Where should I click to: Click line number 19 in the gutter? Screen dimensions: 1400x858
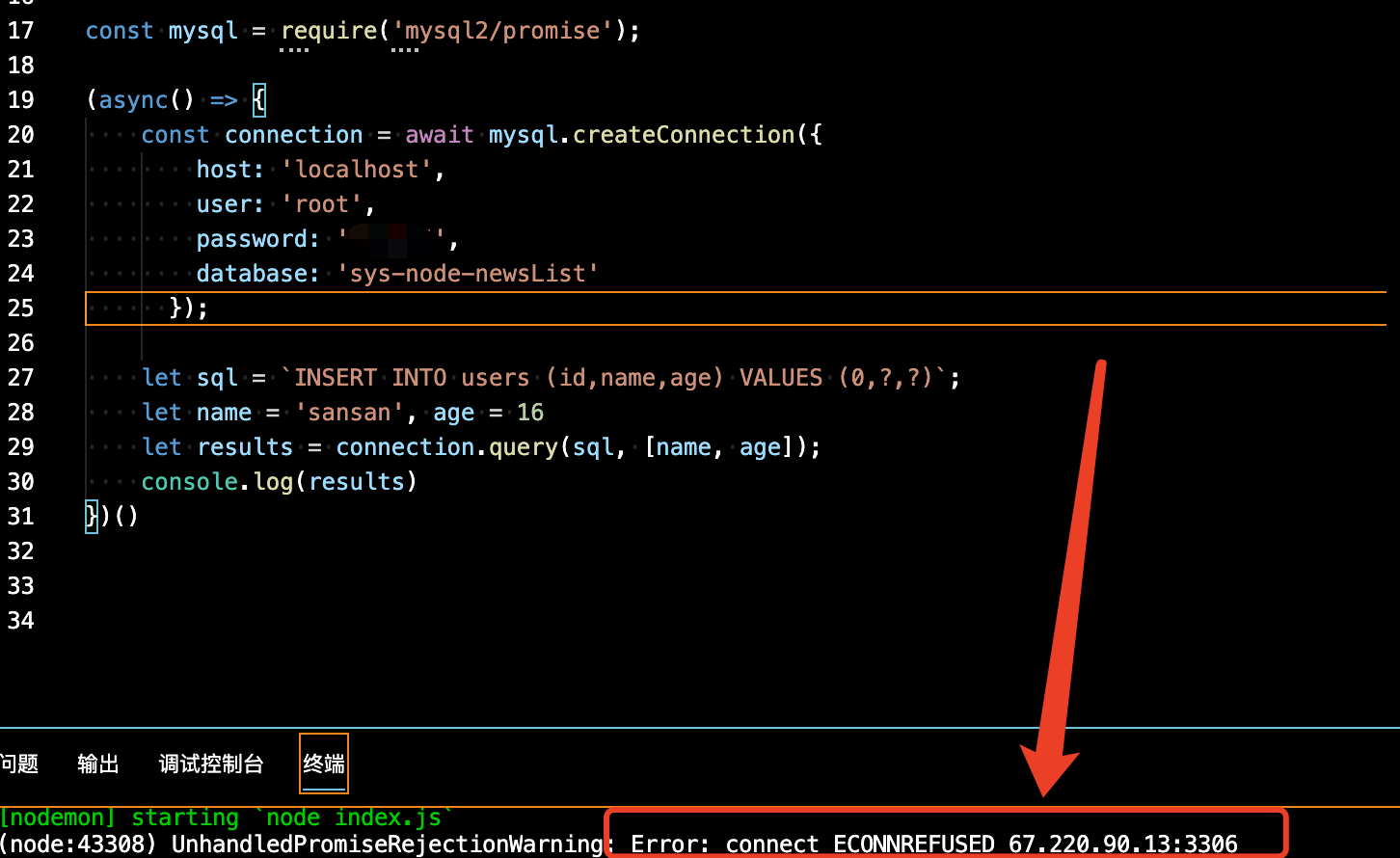pyautogui.click(x=20, y=100)
